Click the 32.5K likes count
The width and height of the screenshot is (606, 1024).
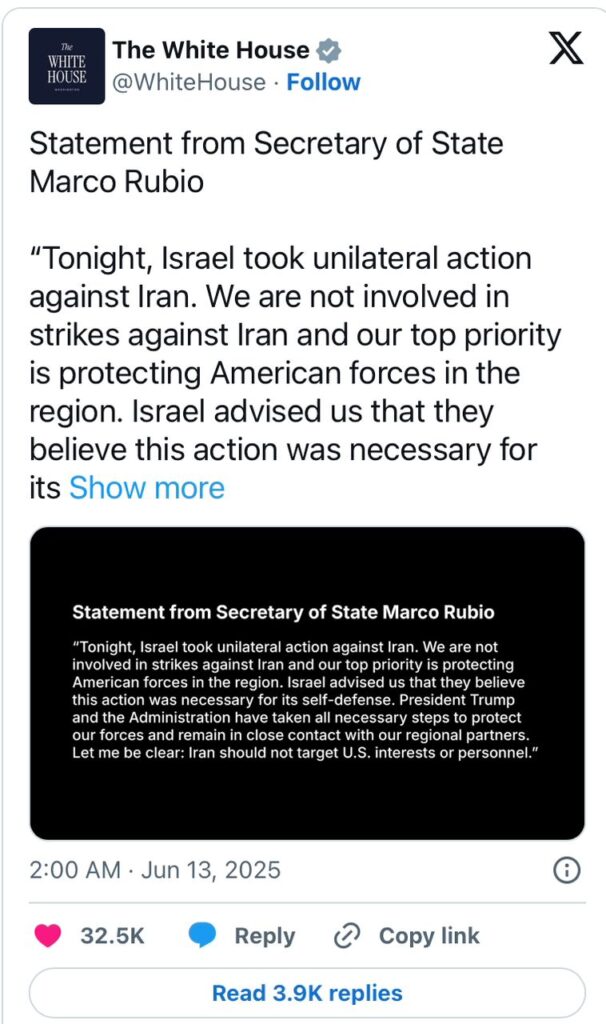click(112, 935)
